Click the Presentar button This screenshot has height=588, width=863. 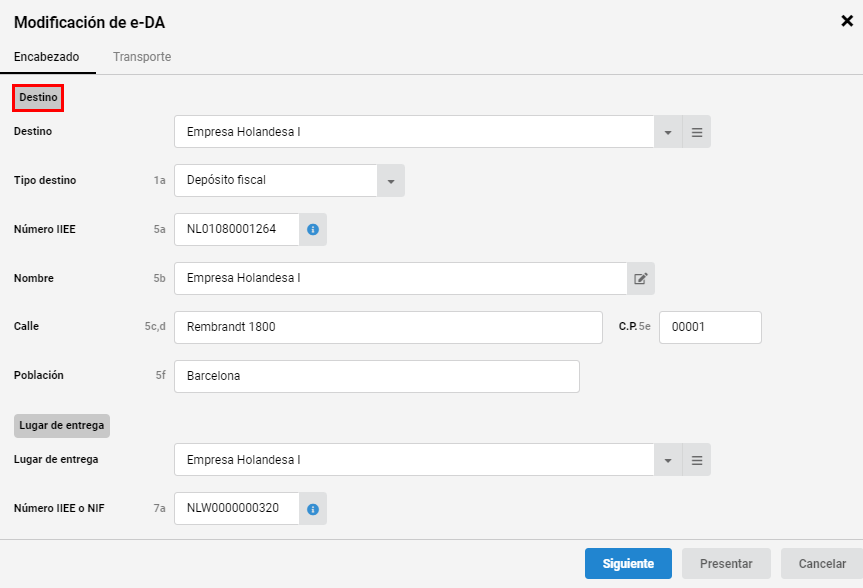tap(726, 563)
